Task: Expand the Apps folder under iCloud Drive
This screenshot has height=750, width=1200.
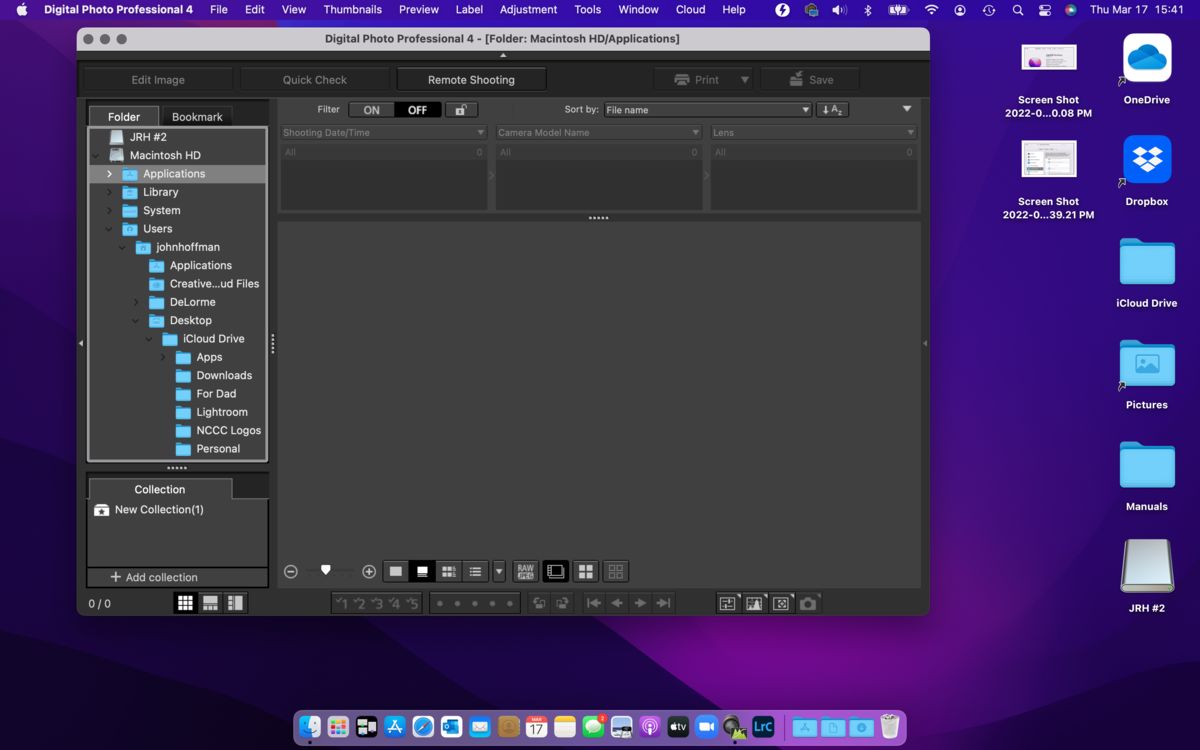Action: pos(163,357)
